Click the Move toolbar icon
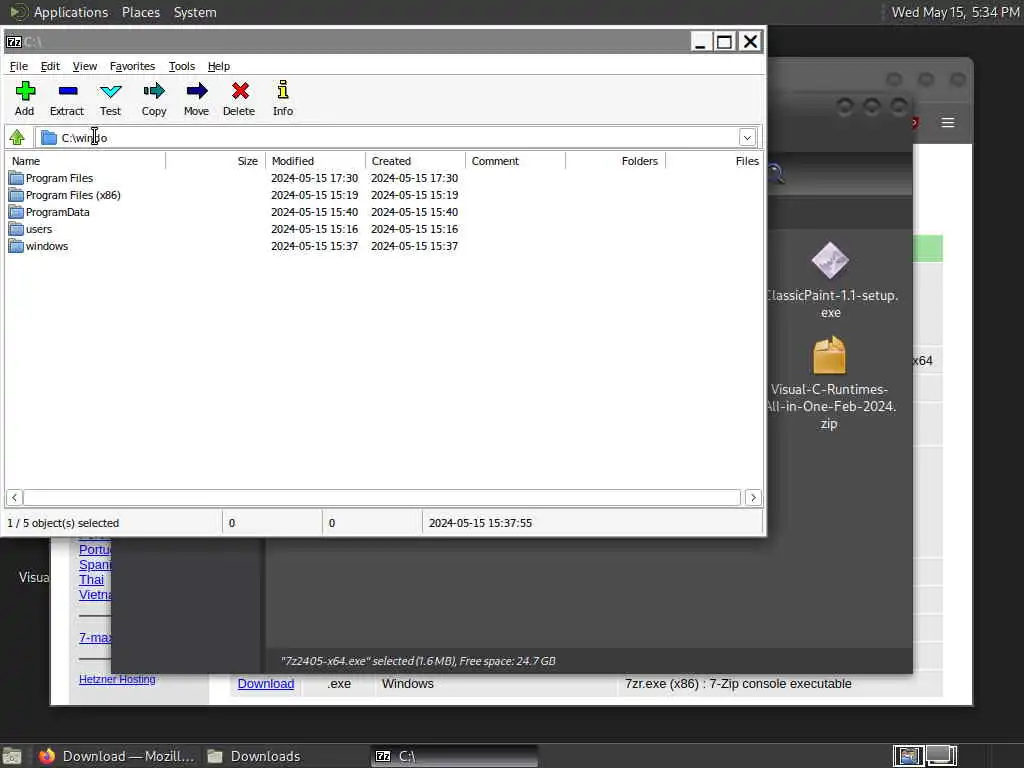 click(x=197, y=91)
